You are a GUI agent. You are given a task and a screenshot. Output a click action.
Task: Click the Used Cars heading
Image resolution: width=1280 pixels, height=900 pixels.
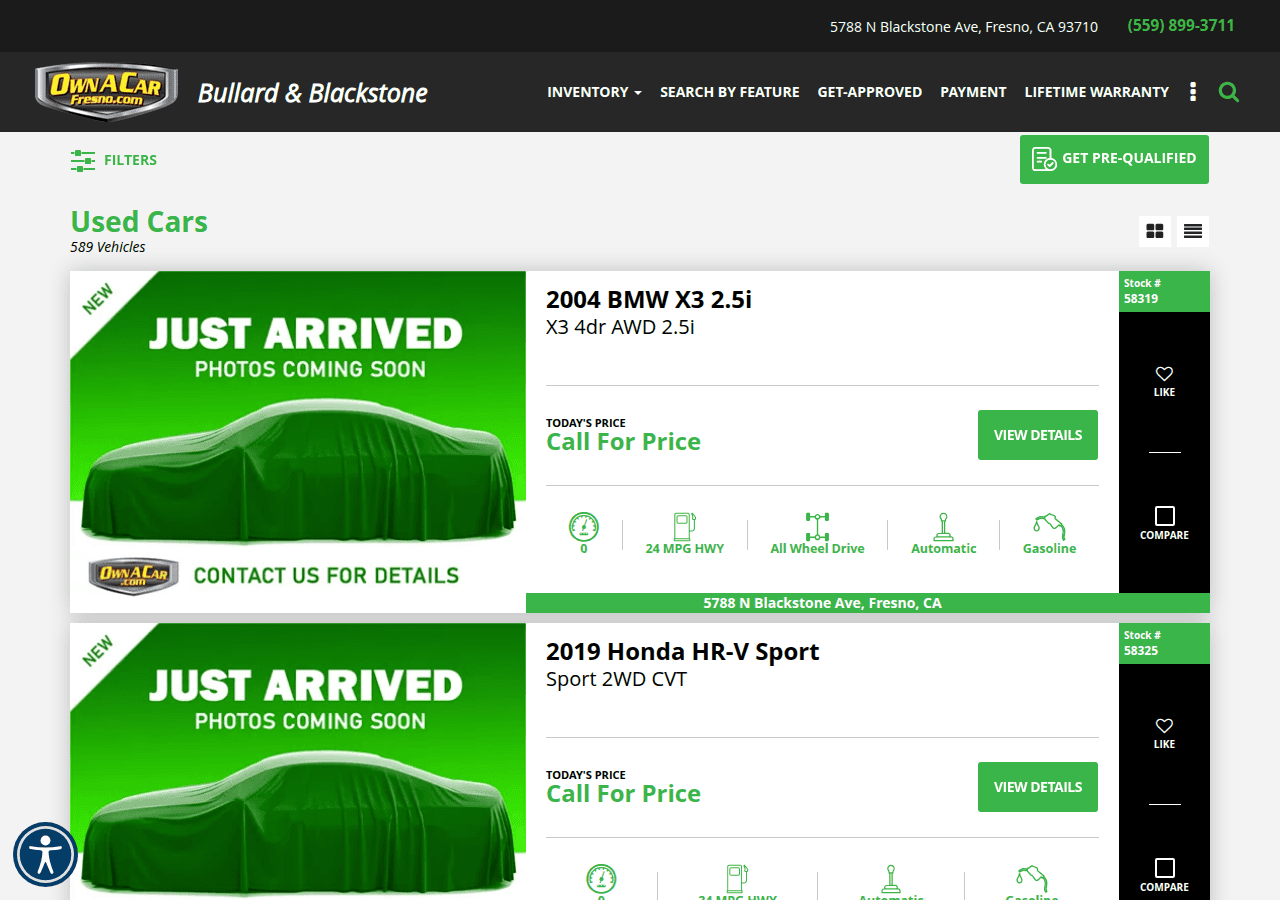click(x=139, y=221)
